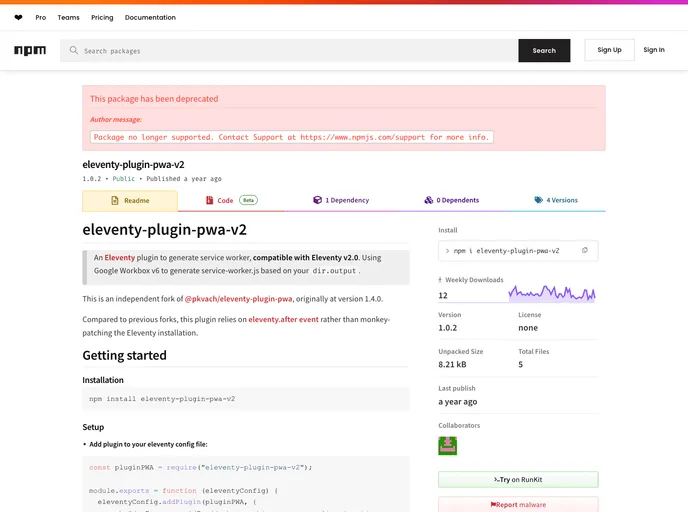This screenshot has height=512, width=688.
Task: Switch to the Readme tab
Action: click(130, 201)
